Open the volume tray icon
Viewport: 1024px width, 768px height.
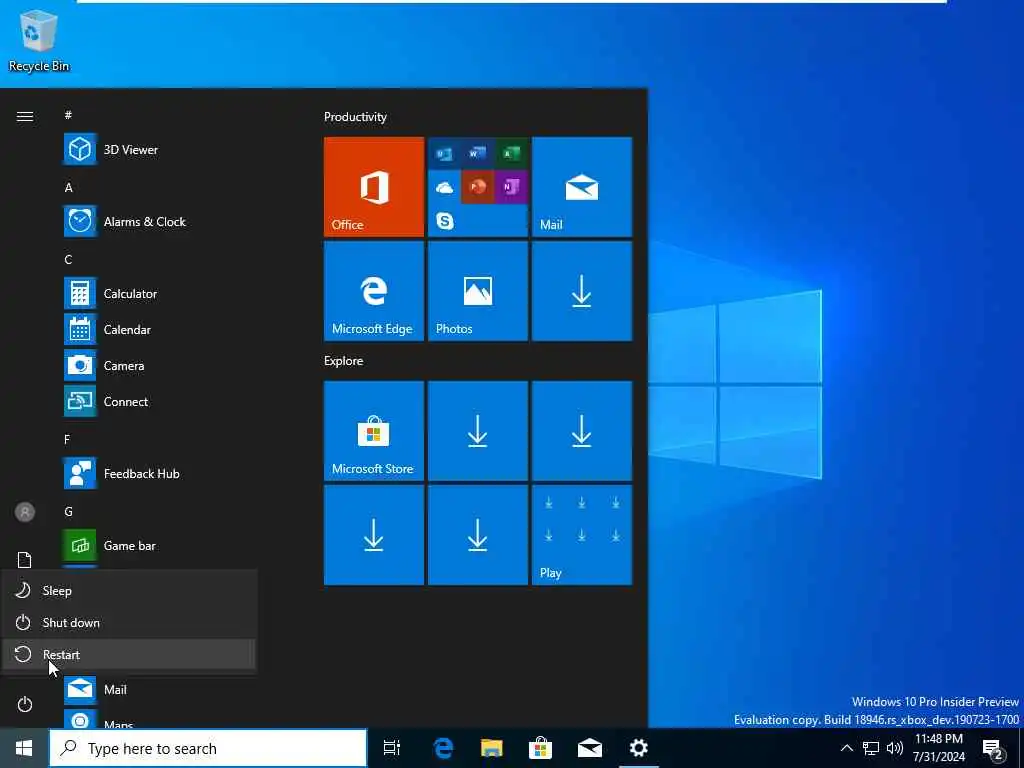[x=895, y=748]
